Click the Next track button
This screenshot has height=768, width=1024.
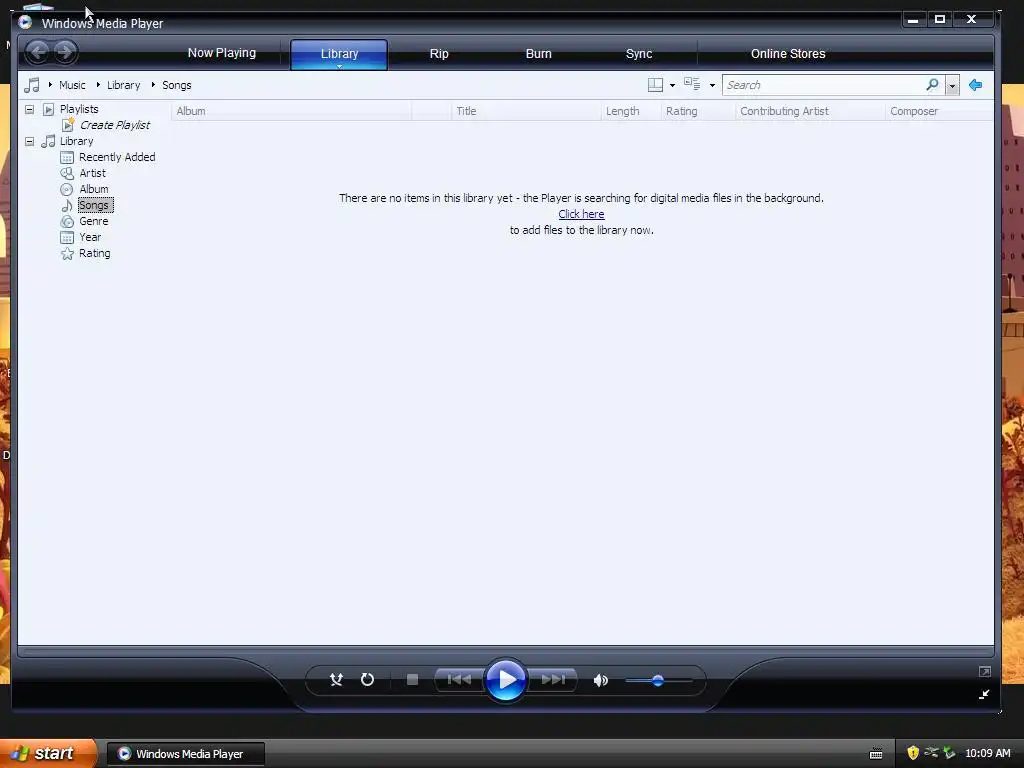pyautogui.click(x=553, y=680)
